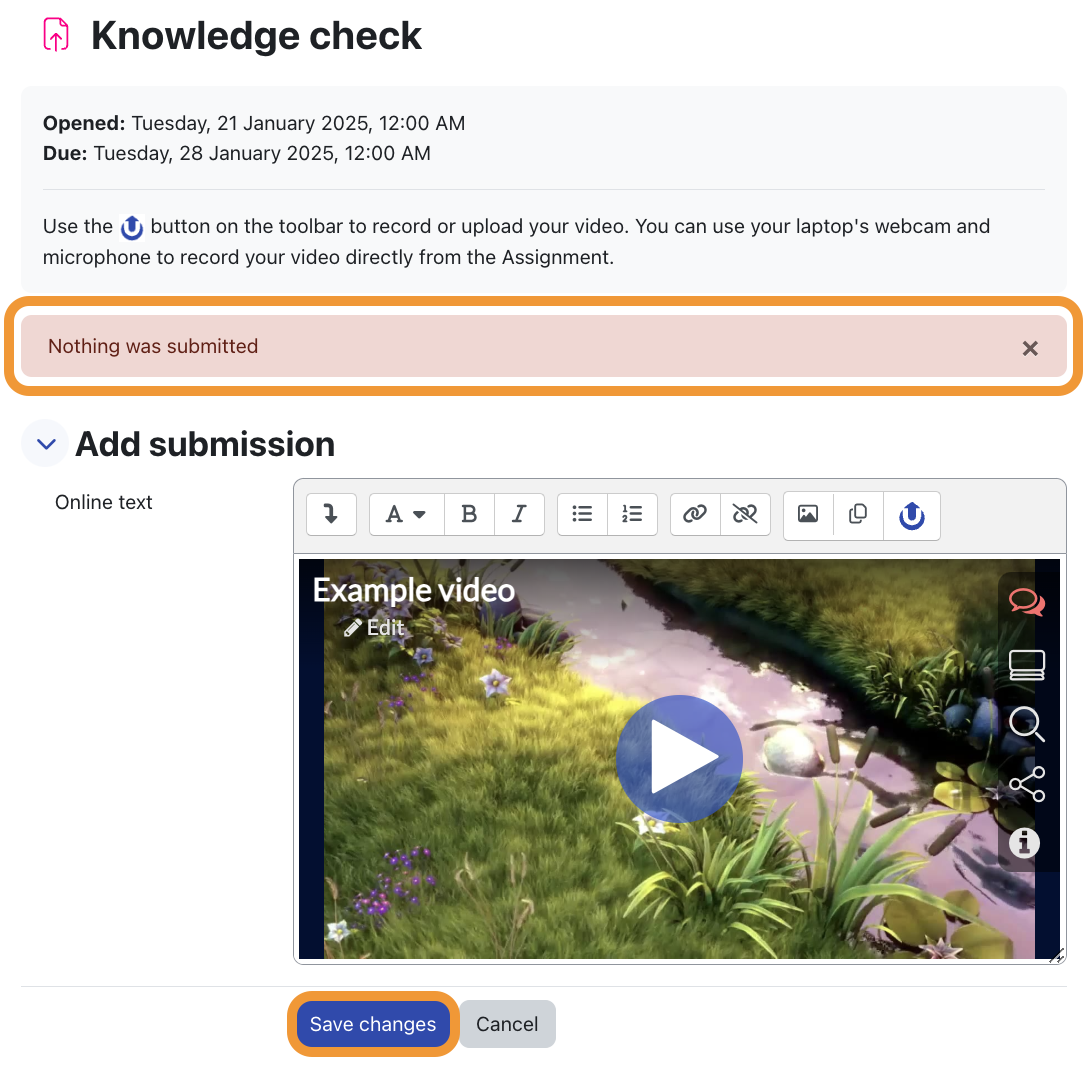Click the assignment icon beside Knowledge check

(x=56, y=35)
